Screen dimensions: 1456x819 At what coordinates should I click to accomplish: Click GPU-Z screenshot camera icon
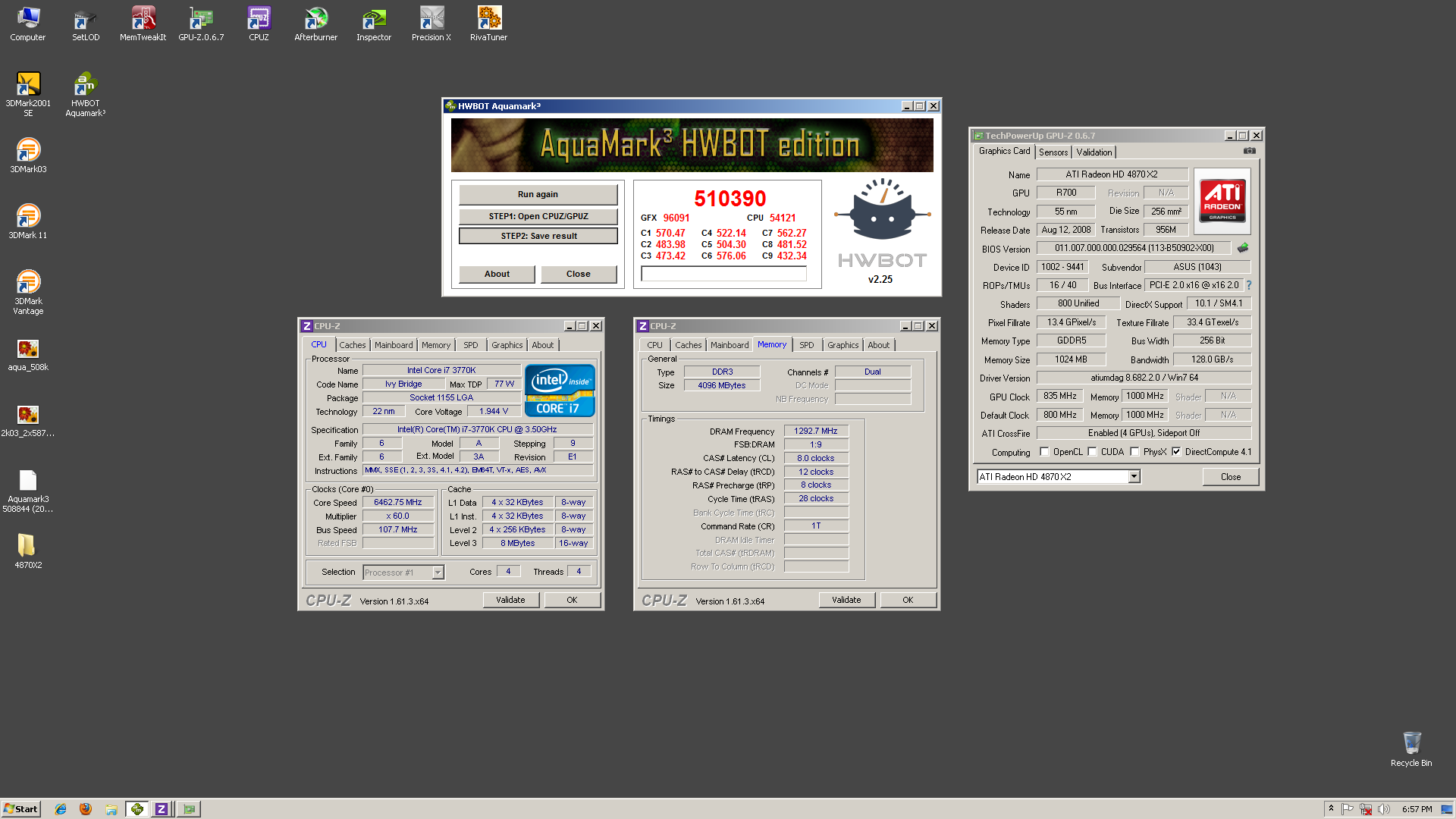1249,151
